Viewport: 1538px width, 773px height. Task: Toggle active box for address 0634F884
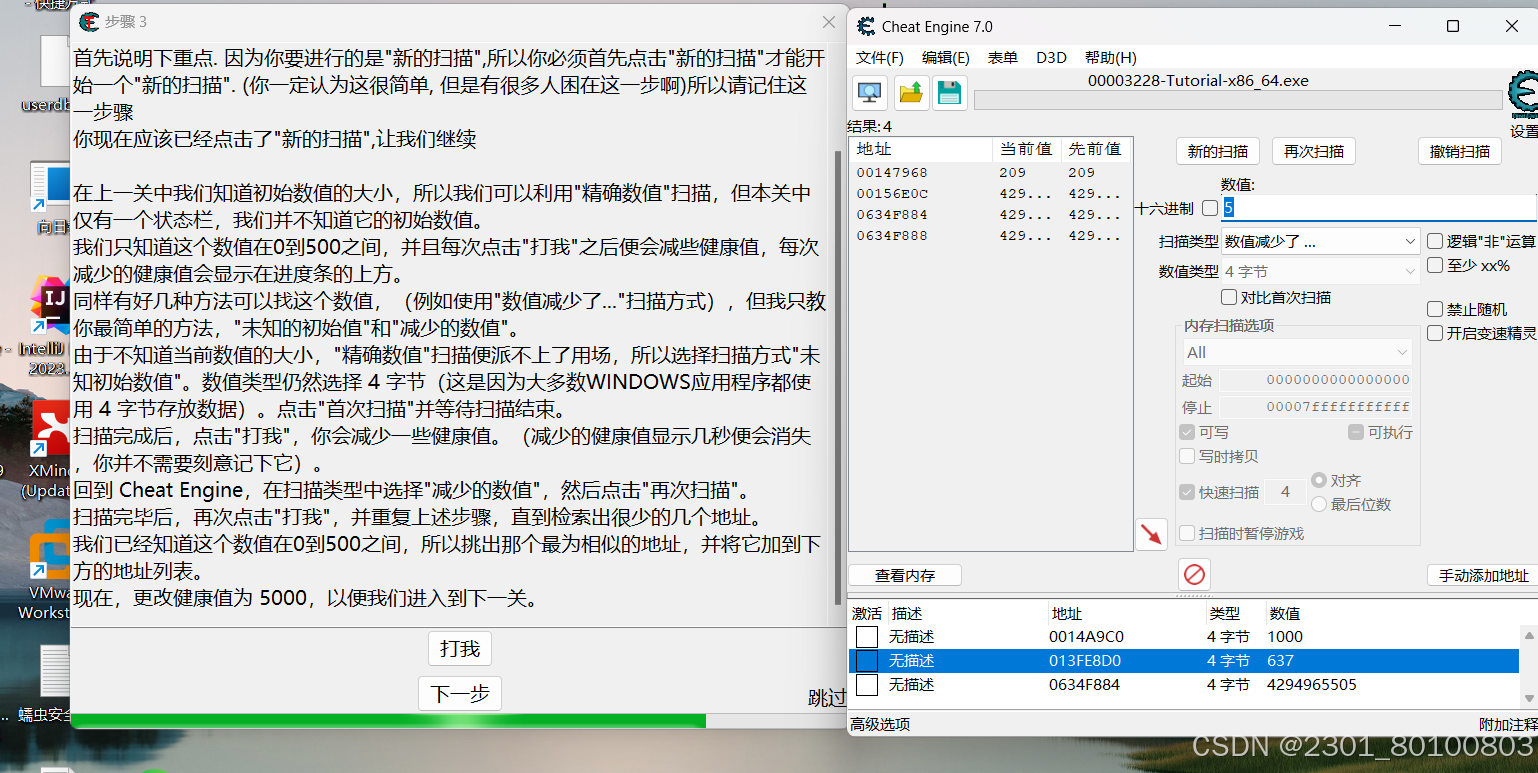(x=867, y=685)
